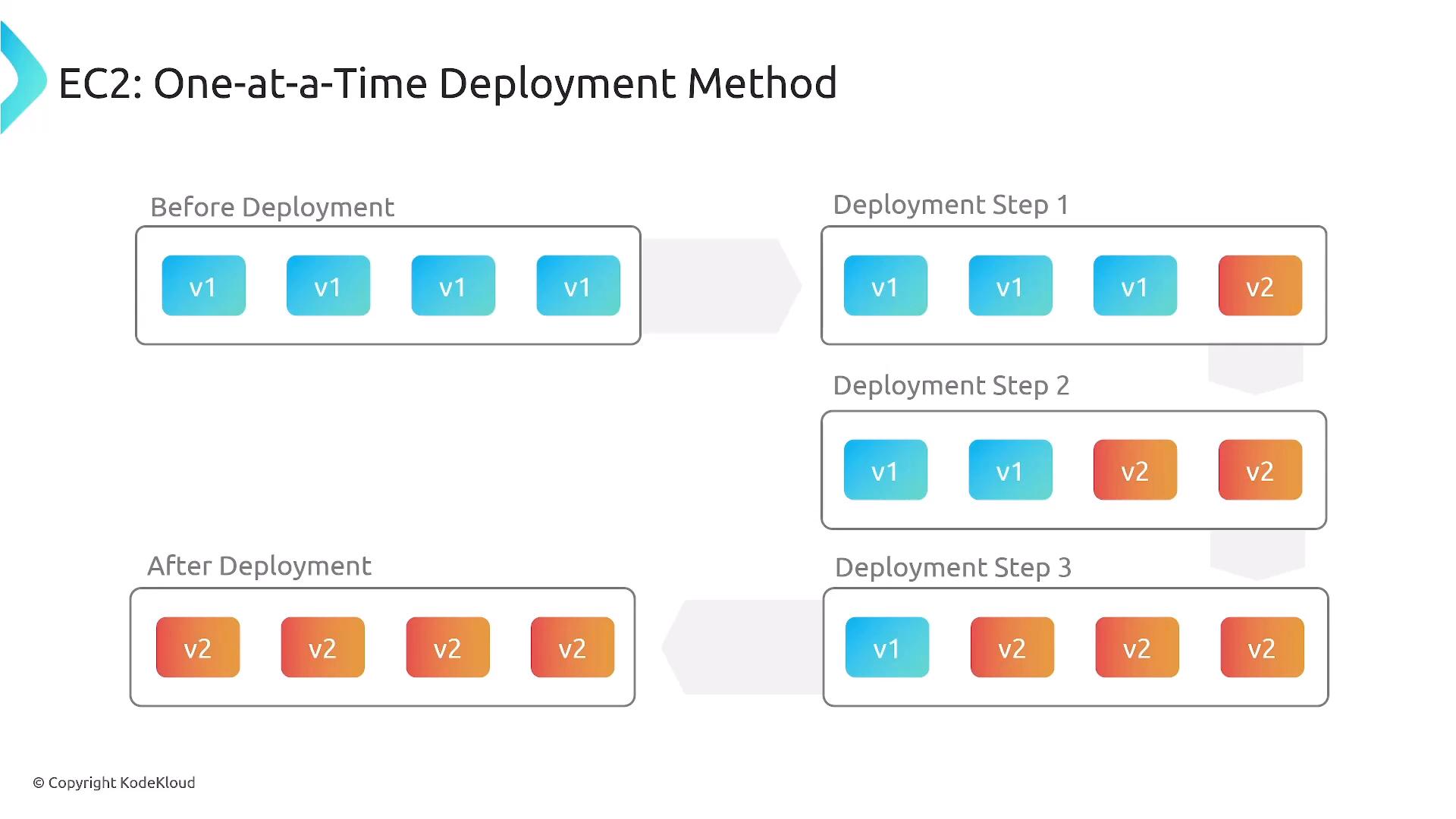The width and height of the screenshot is (1456, 819).
Task: Click the first v1 box in Deployment Step 2
Action: point(886,469)
